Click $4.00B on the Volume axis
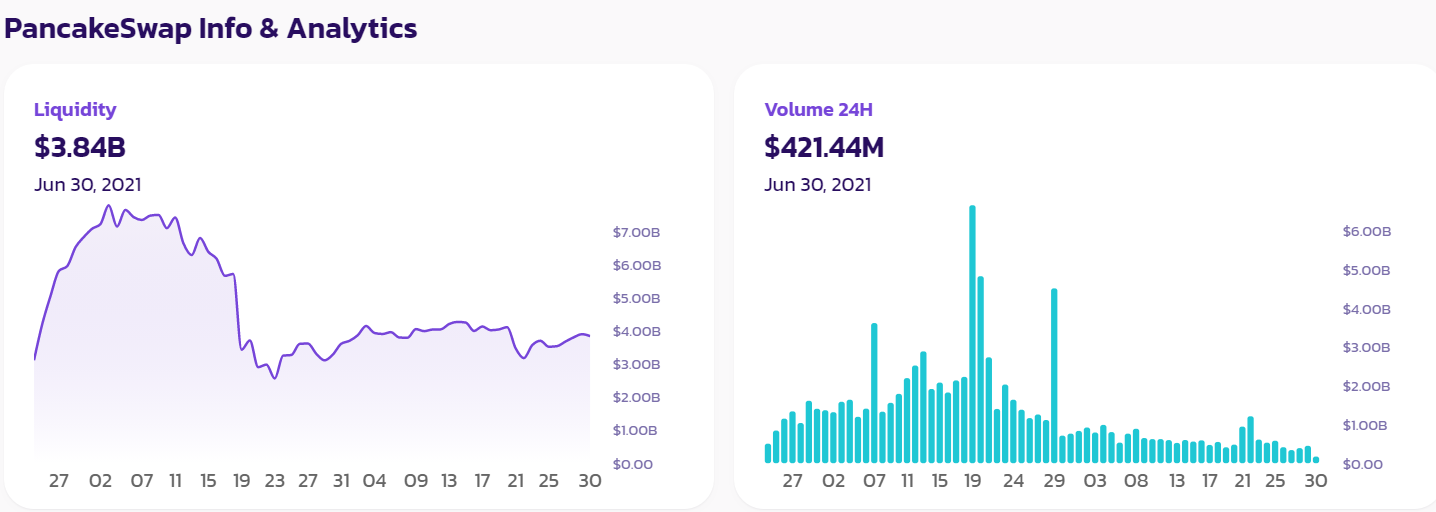Image resolution: width=1436 pixels, height=512 pixels. [1367, 309]
